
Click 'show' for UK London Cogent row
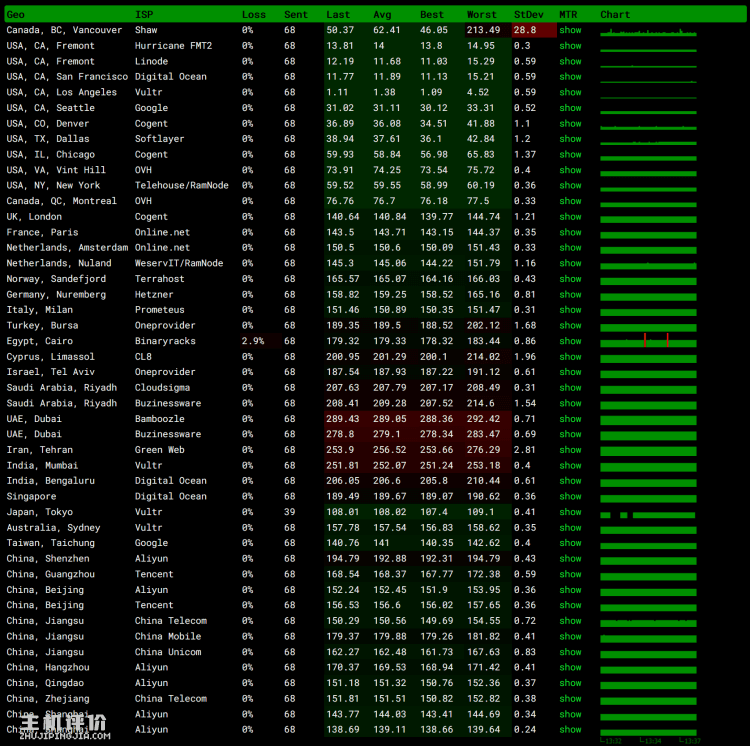pos(570,217)
